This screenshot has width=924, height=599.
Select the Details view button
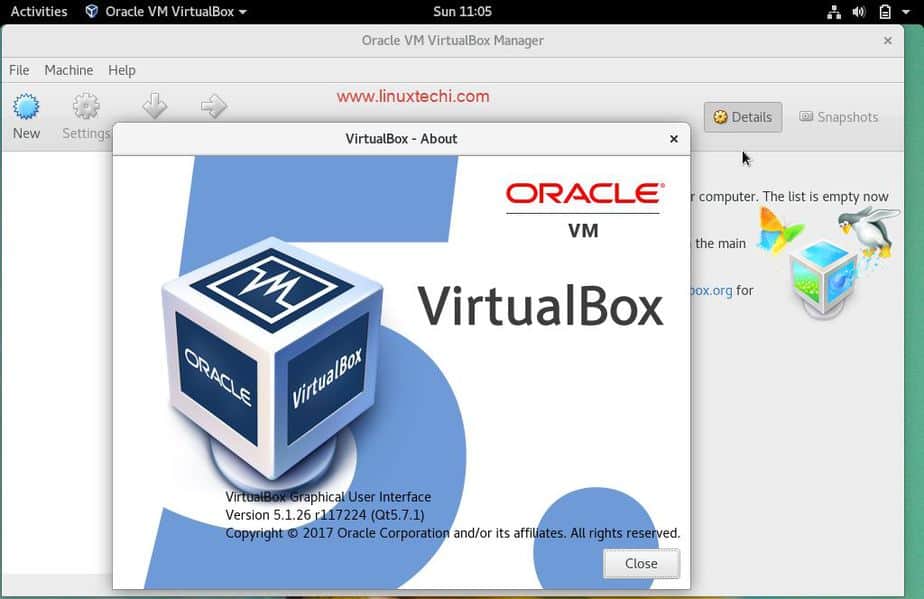pyautogui.click(x=742, y=117)
